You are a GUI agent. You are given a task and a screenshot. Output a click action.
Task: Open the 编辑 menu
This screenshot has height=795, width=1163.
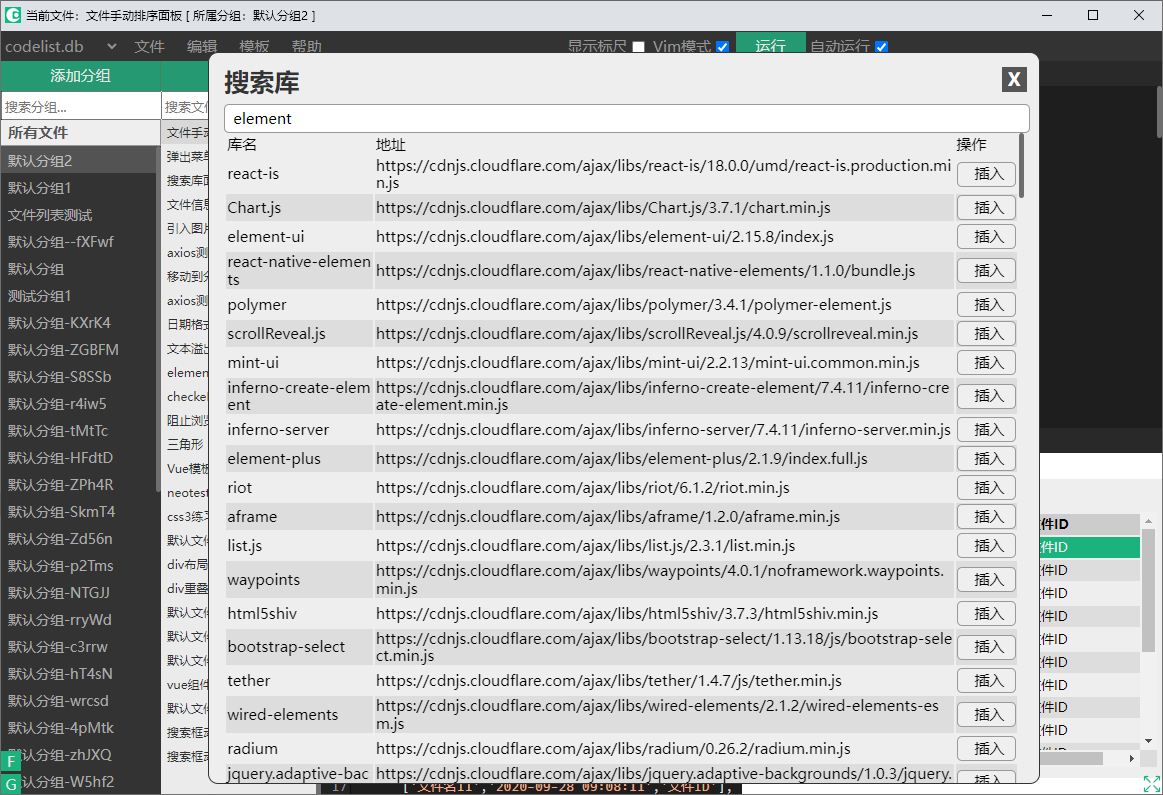click(x=202, y=46)
